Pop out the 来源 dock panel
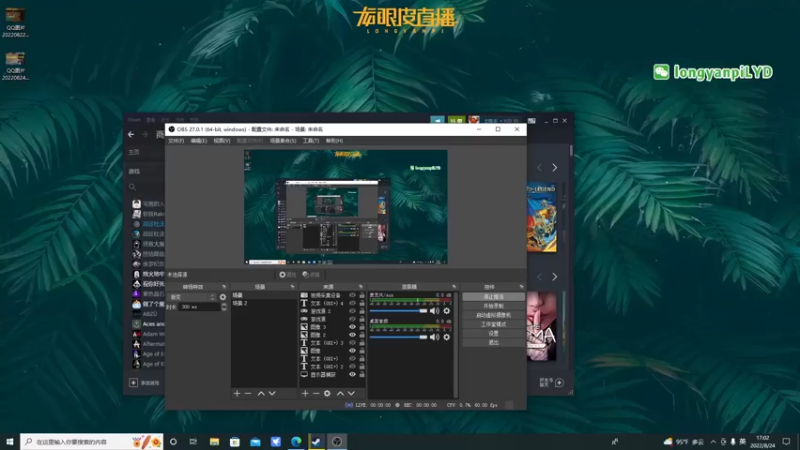 pyautogui.click(x=361, y=287)
